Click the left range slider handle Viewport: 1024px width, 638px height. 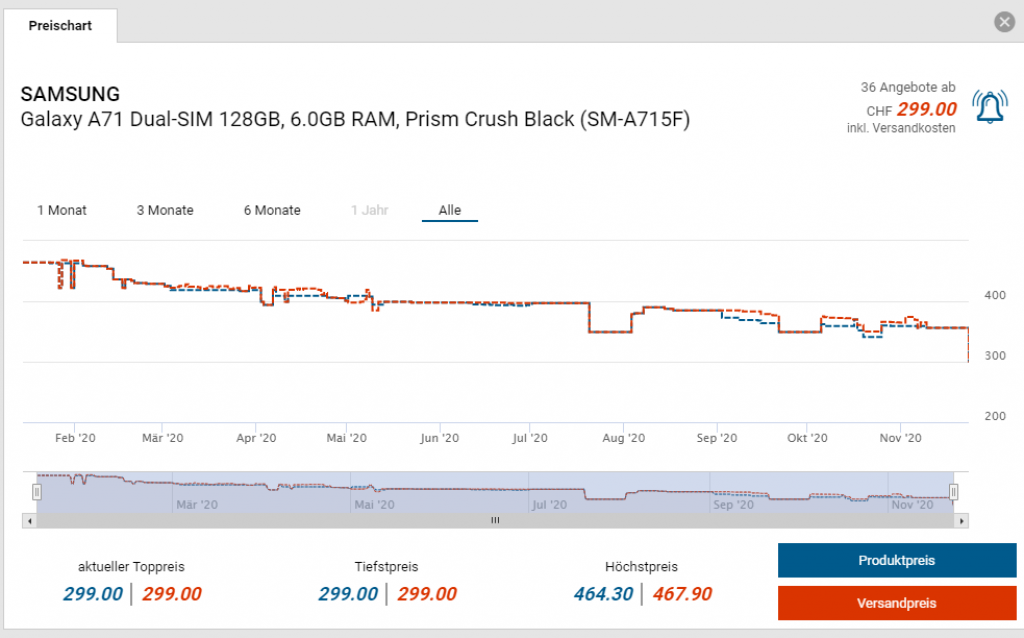pyautogui.click(x=37, y=492)
